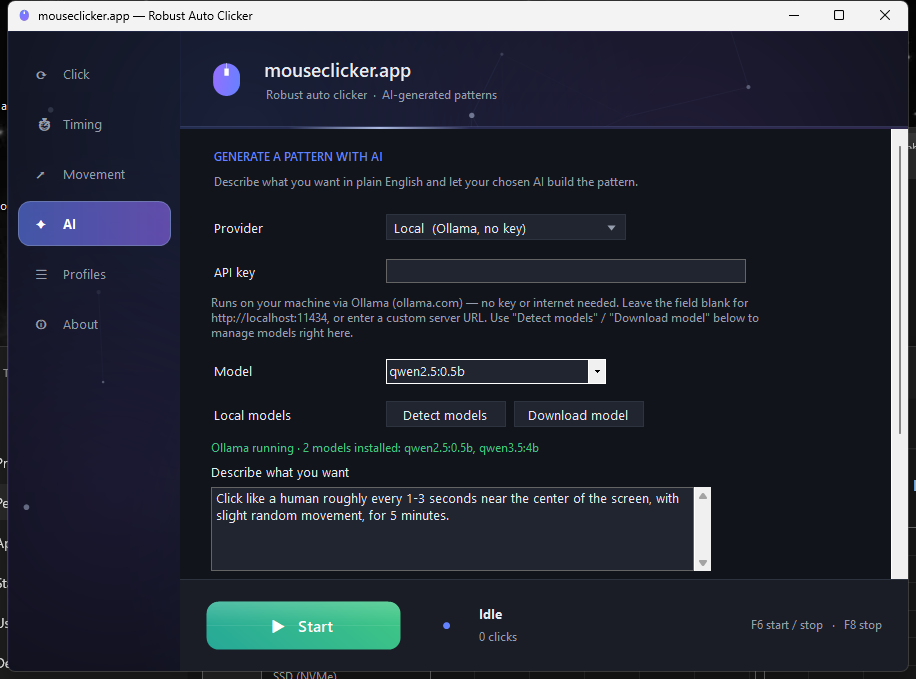Close the mouseclicker.app window
The height and width of the screenshot is (679, 916).
point(884,15)
